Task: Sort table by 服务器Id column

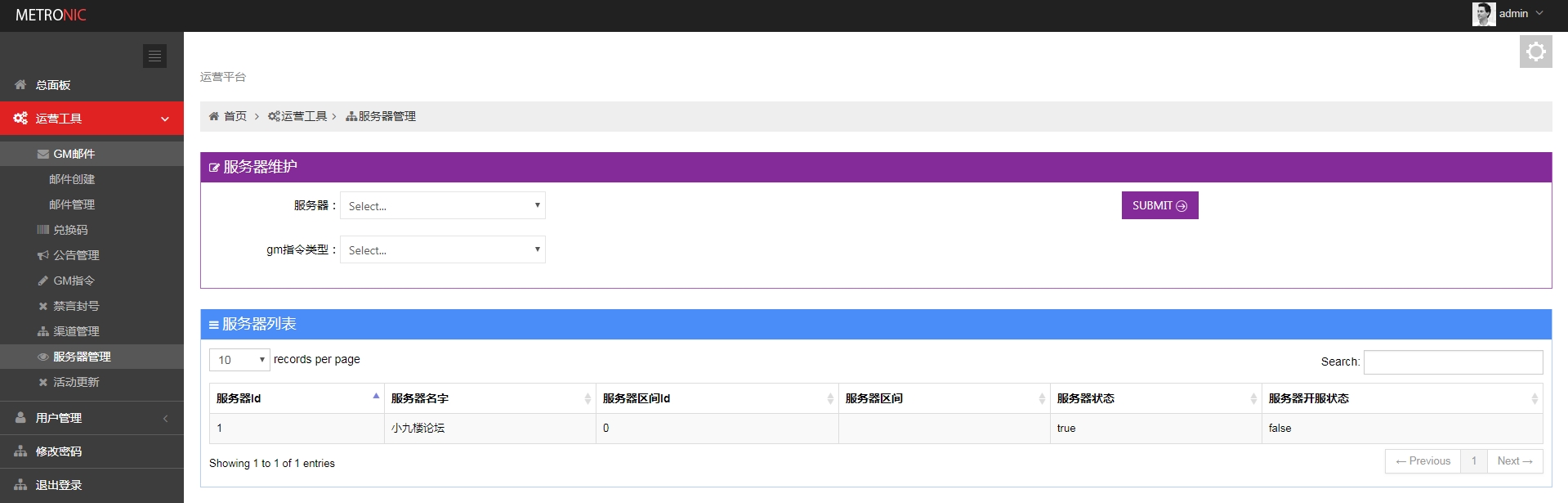Action: click(x=296, y=398)
